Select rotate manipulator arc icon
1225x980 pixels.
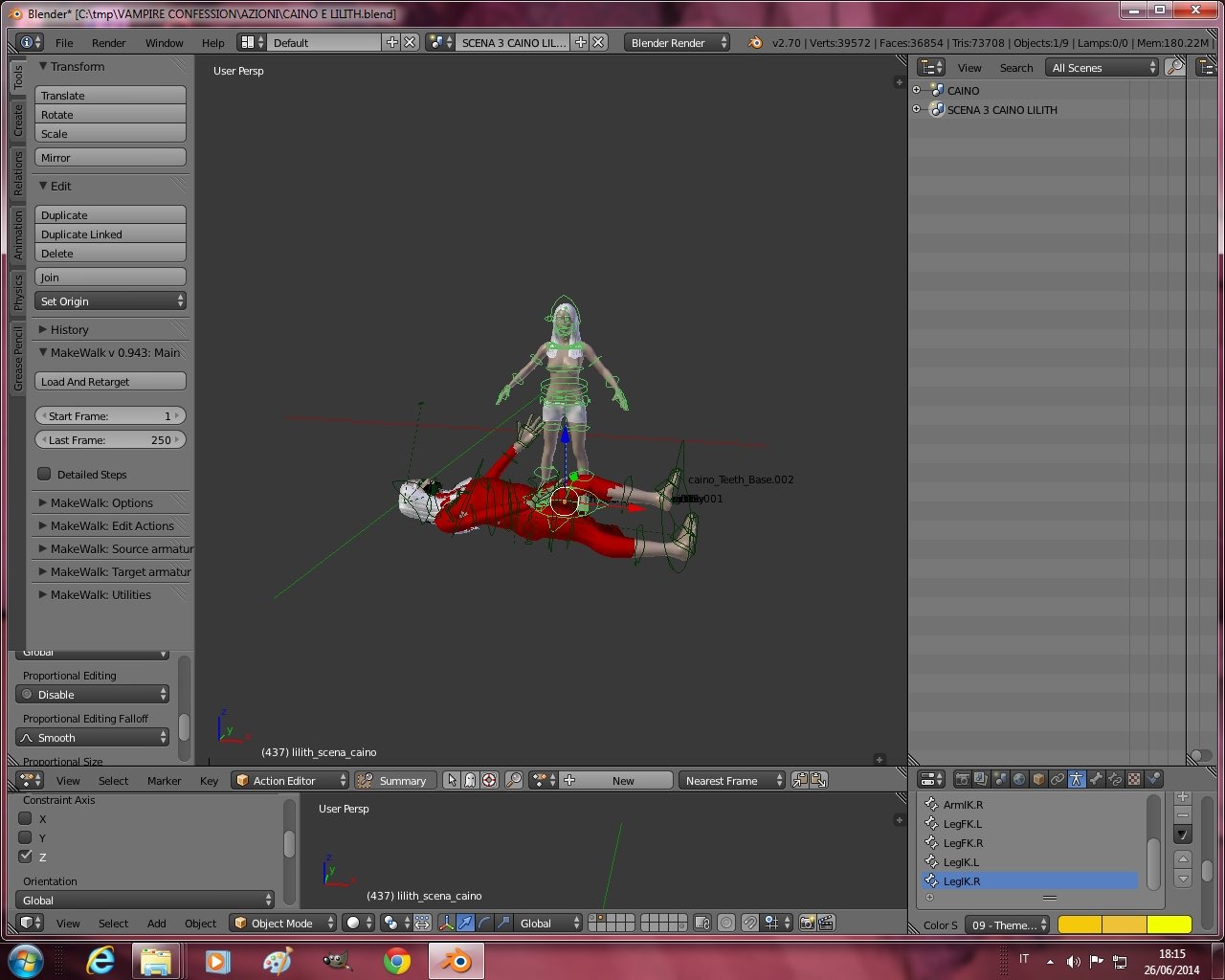pyautogui.click(x=484, y=923)
